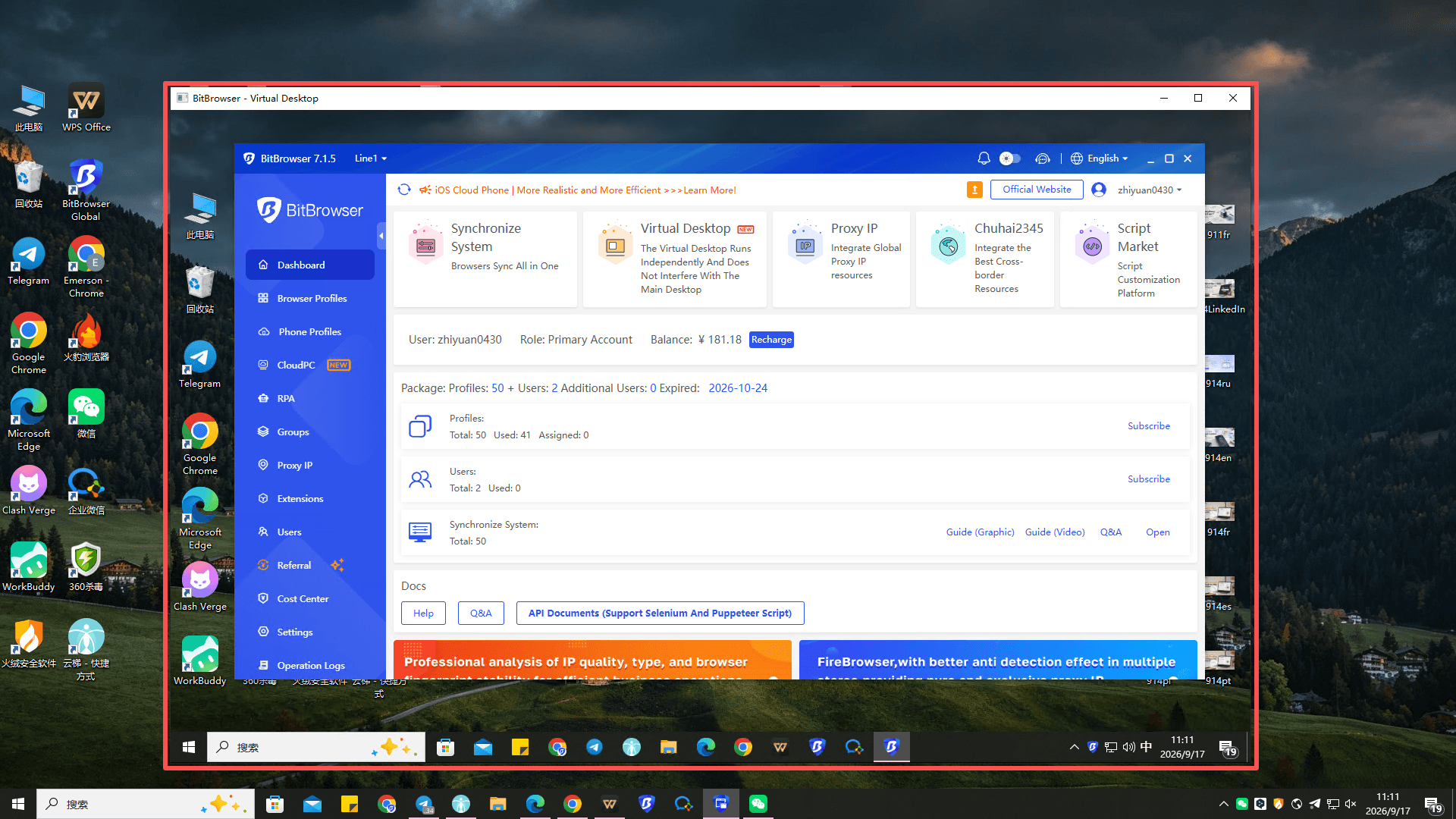Open WPS Office desktop icon
Viewport: 1456px width, 819px height.
86,108
